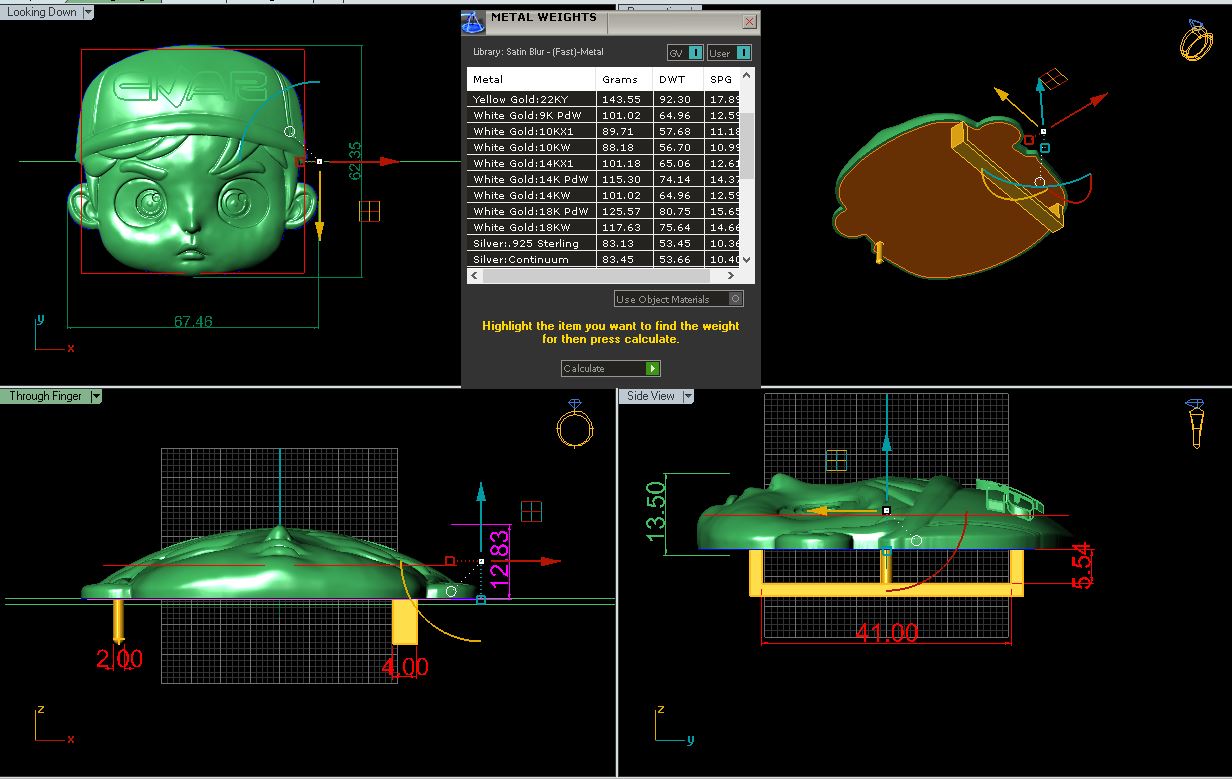Screen dimensions: 1232x779
Task: Click the Metal Weights flask icon
Action: 475,22
